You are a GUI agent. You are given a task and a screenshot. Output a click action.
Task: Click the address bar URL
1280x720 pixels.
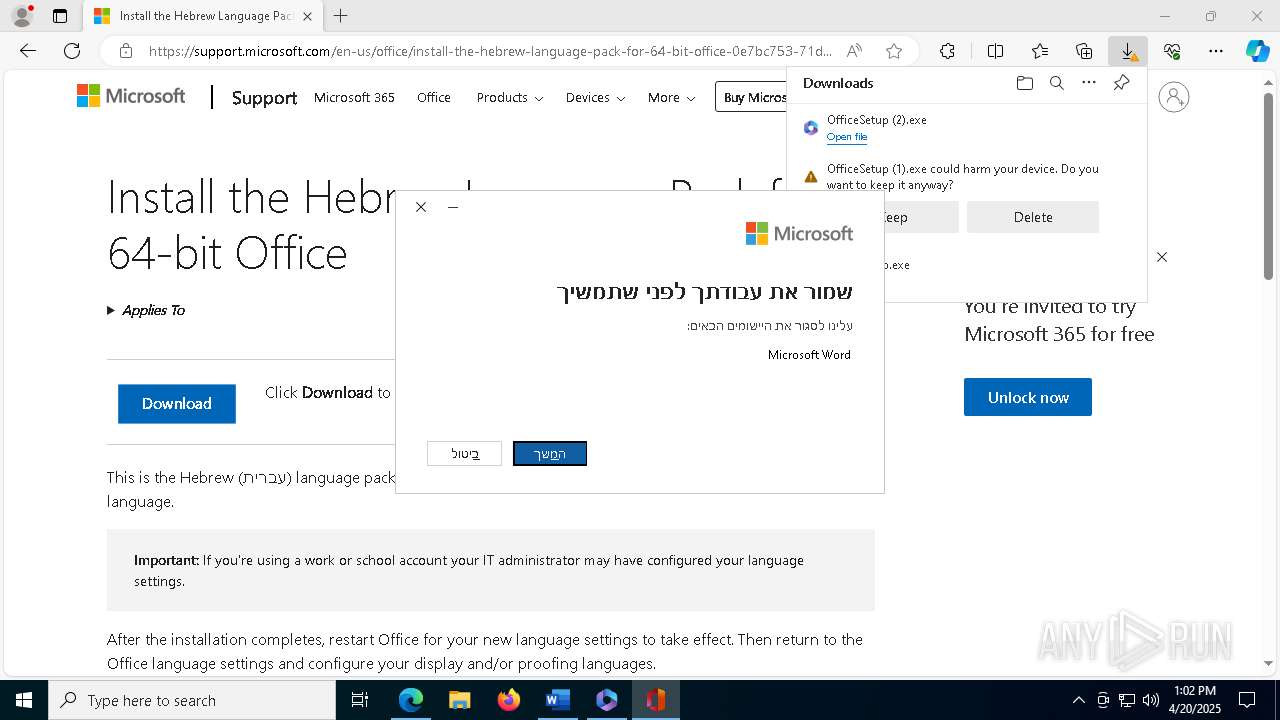pyautogui.click(x=490, y=51)
